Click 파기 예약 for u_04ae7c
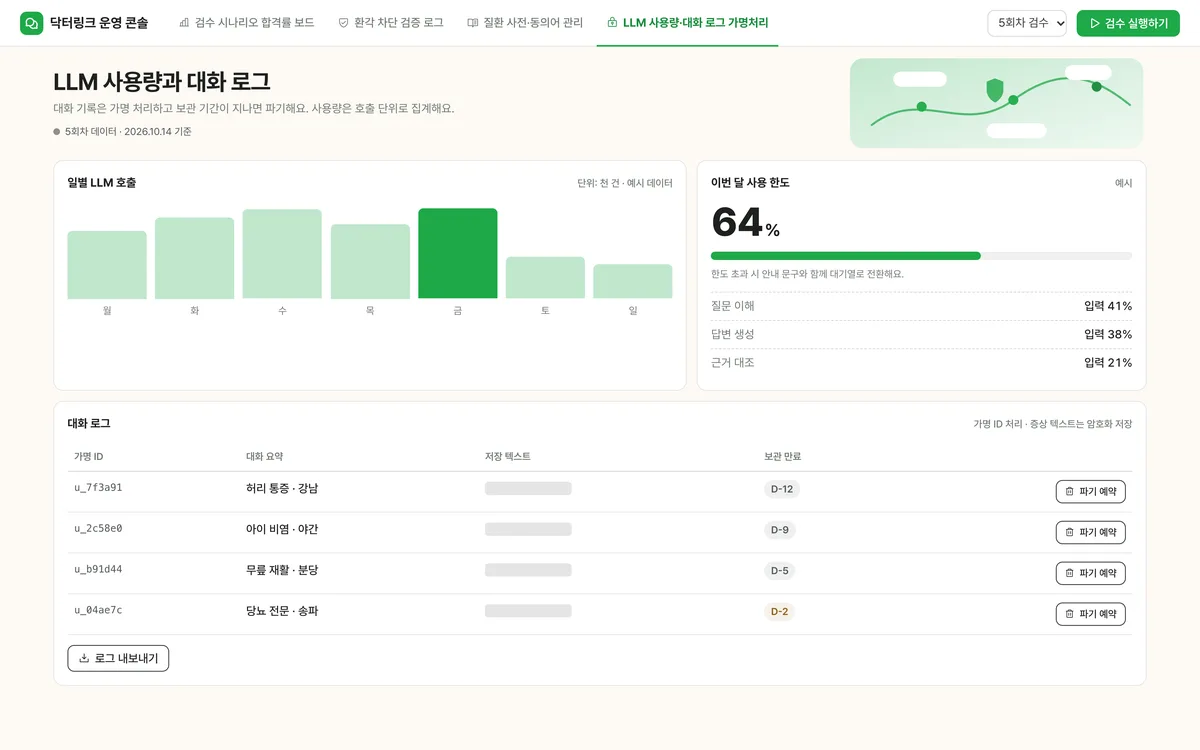 [x=1090, y=614]
